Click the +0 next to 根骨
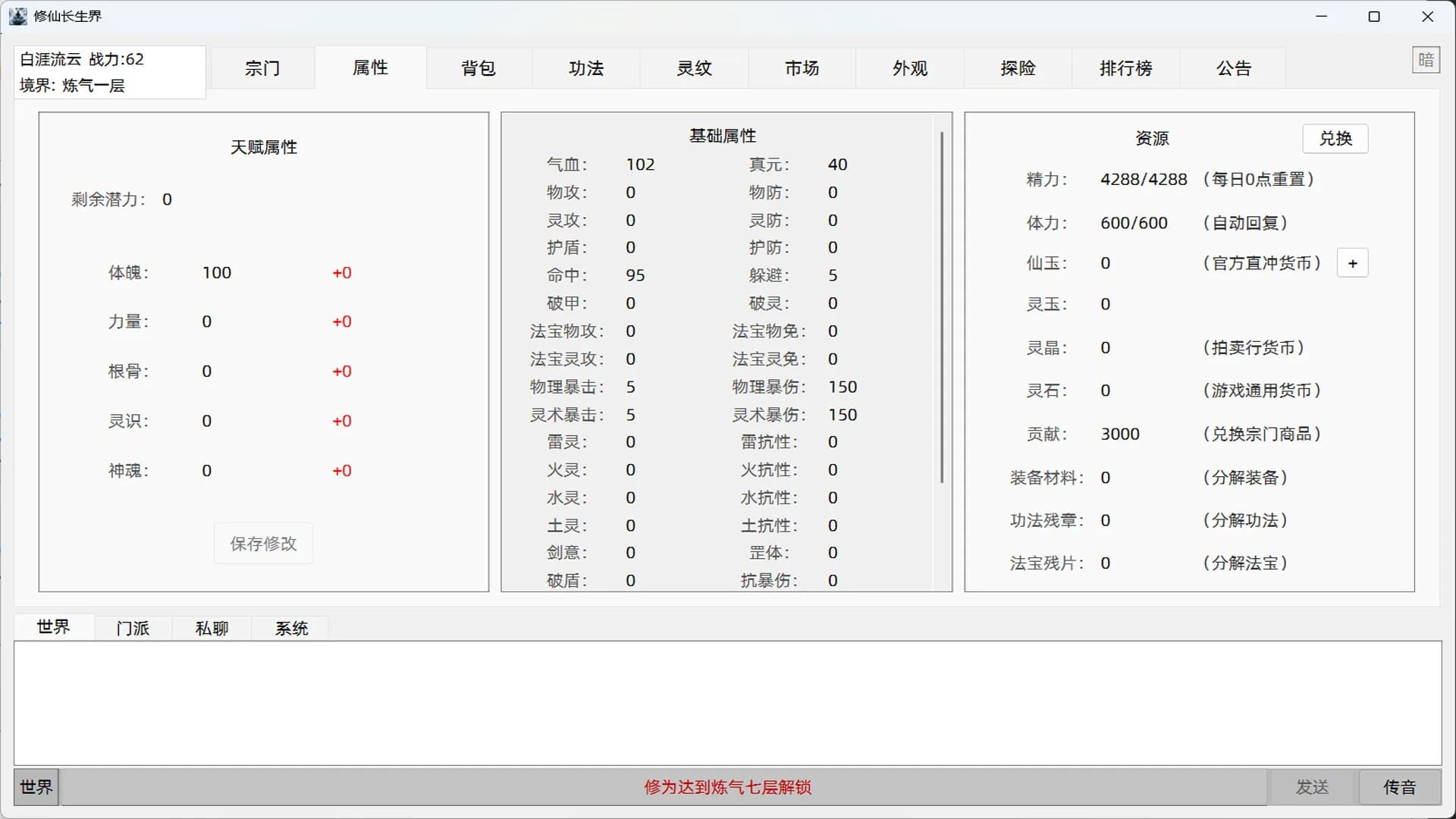1456x819 pixels. coord(342,372)
